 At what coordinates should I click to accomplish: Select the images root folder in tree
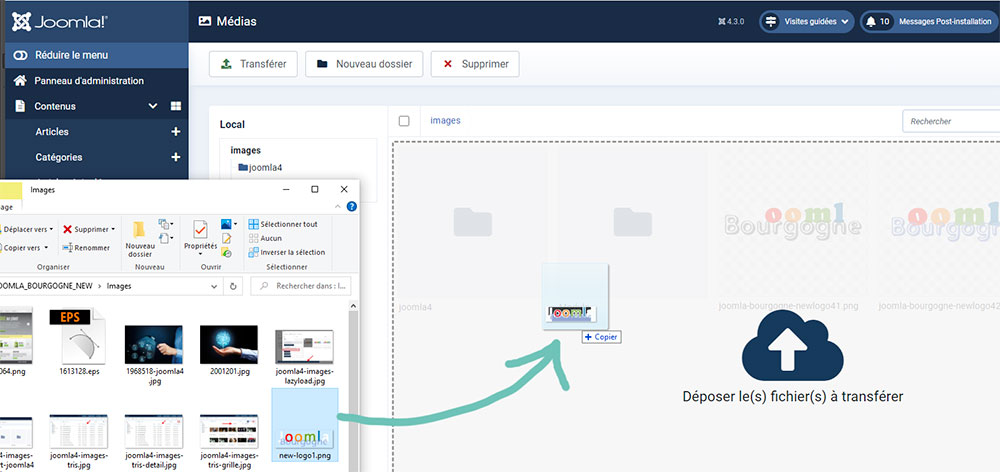point(246,151)
